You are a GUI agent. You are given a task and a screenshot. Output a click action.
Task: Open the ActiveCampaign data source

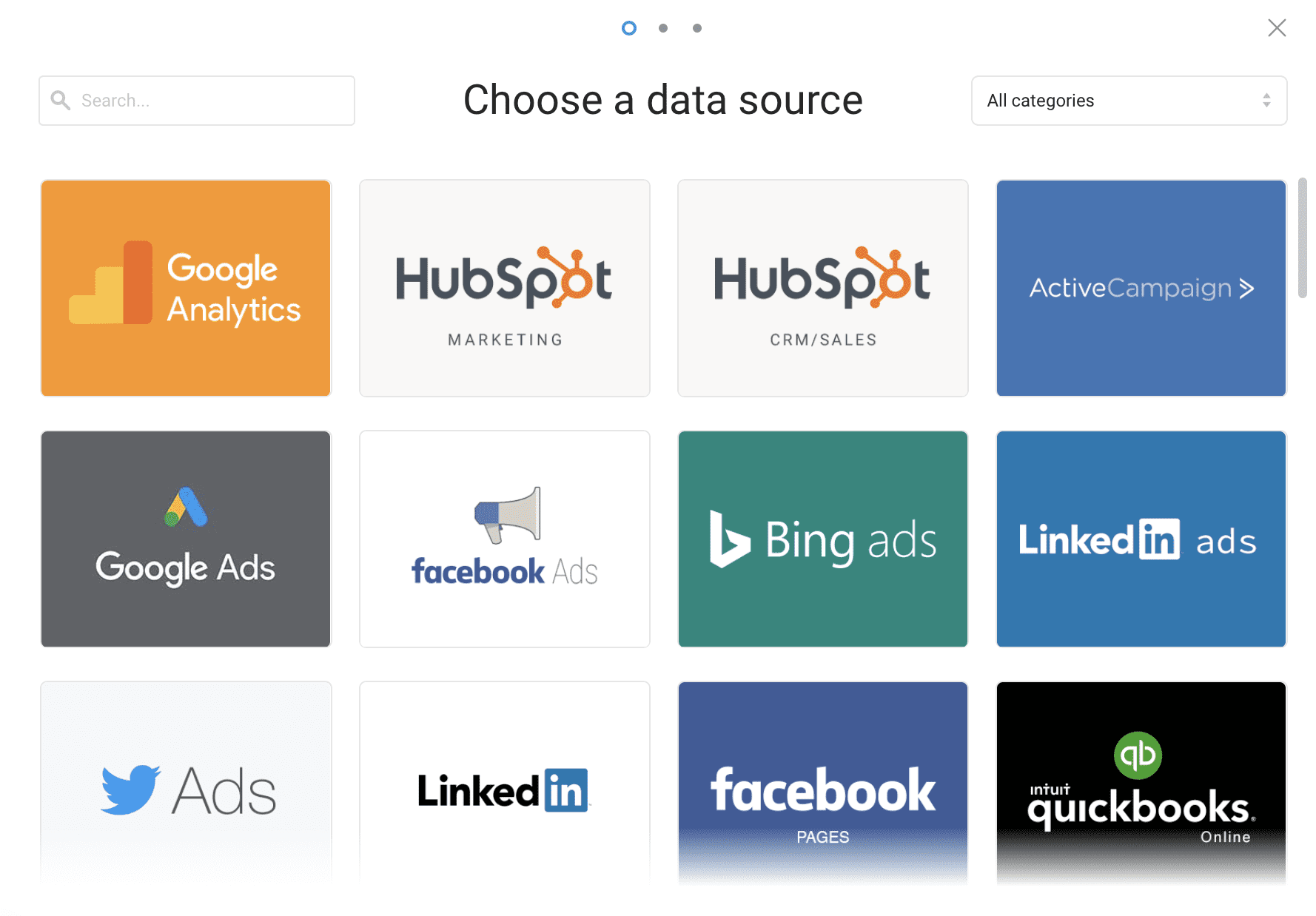pyautogui.click(x=1141, y=288)
